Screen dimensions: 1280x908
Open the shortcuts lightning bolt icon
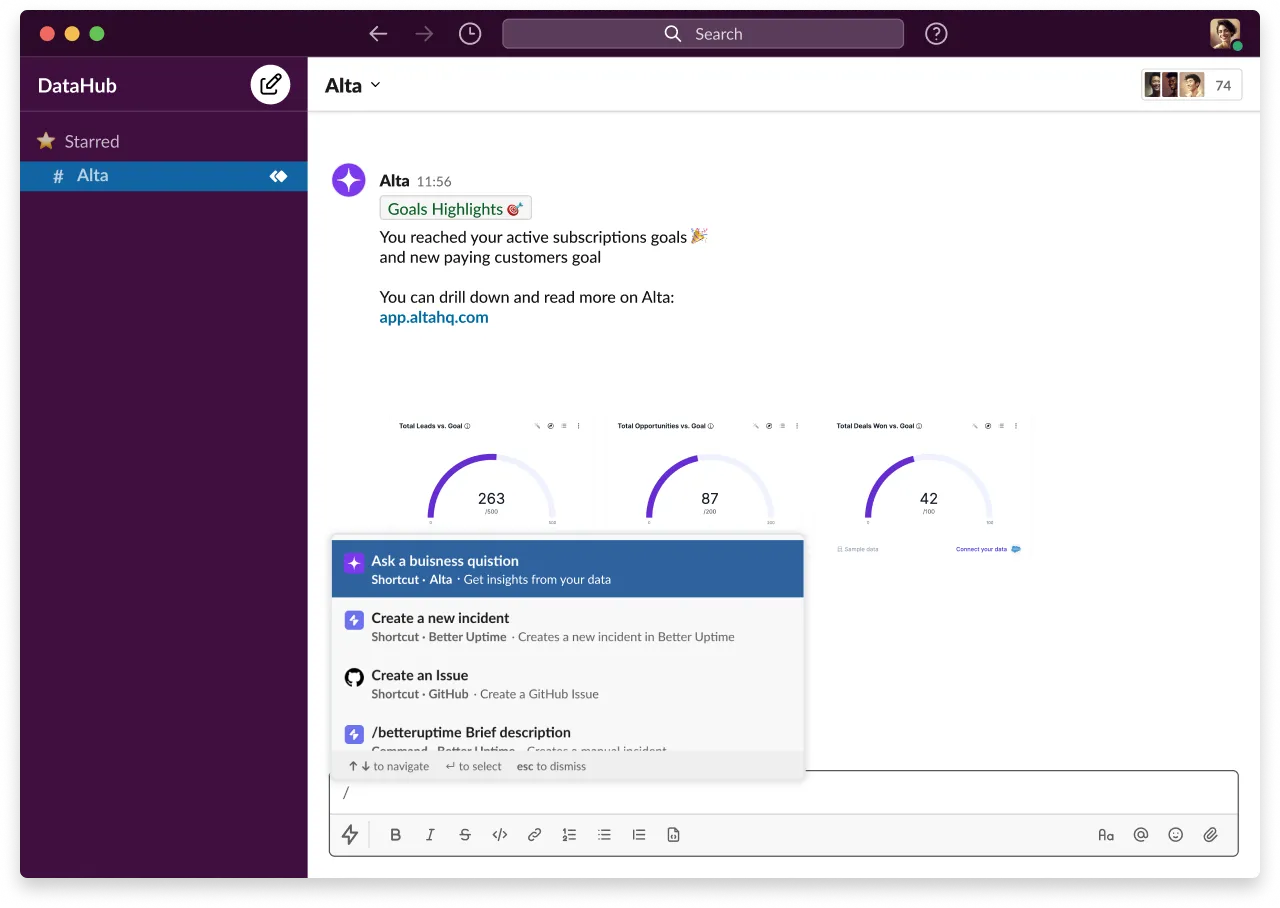350,835
